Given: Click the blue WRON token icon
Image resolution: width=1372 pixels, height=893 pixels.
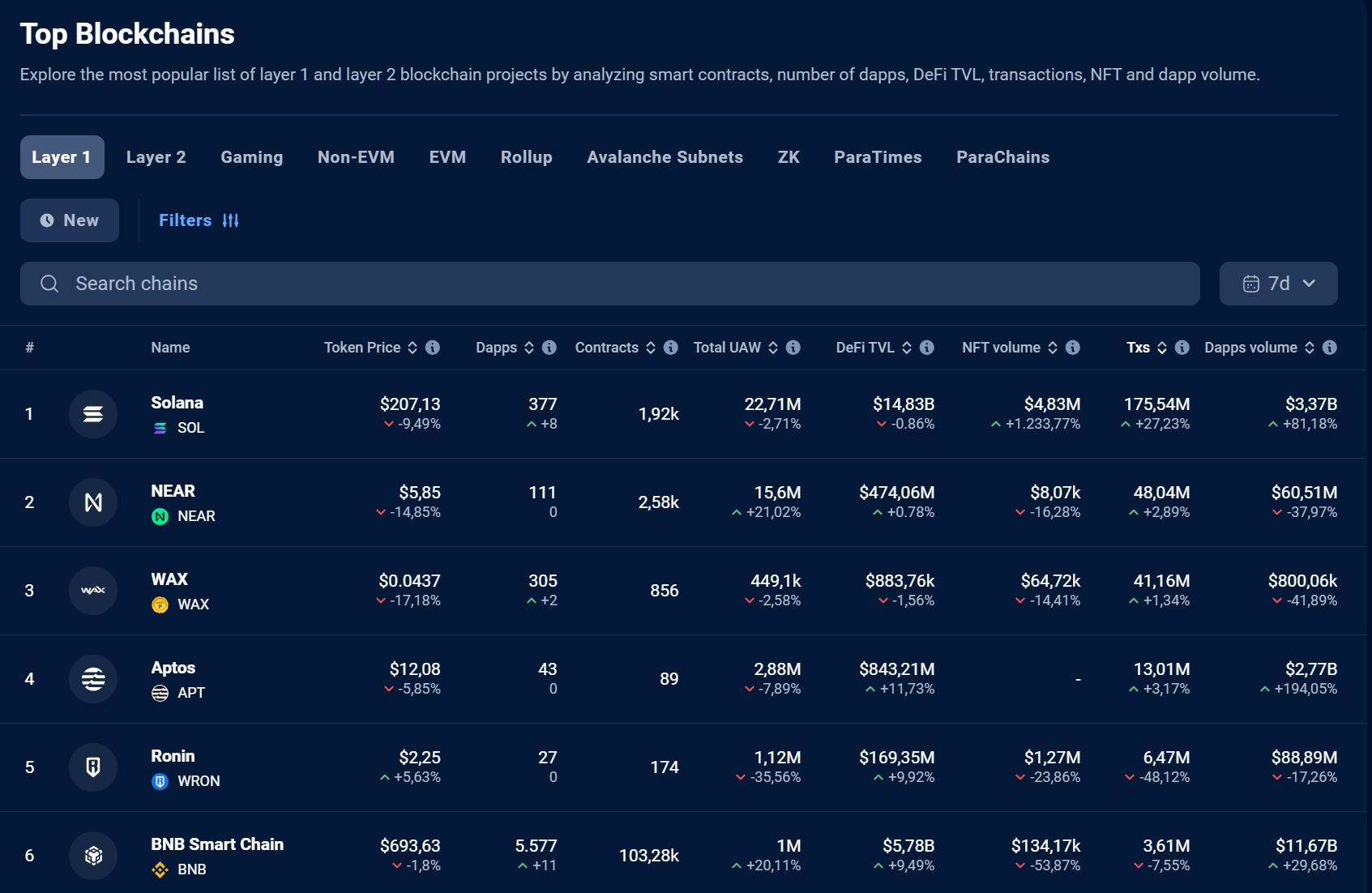Looking at the screenshot, I should pyautogui.click(x=160, y=781).
